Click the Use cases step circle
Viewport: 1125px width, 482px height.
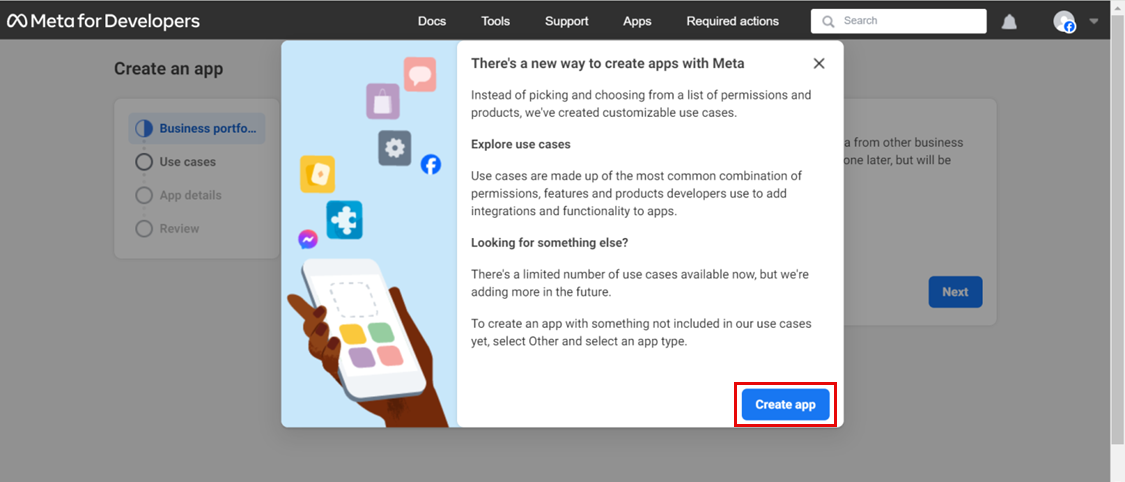pyautogui.click(x=144, y=162)
